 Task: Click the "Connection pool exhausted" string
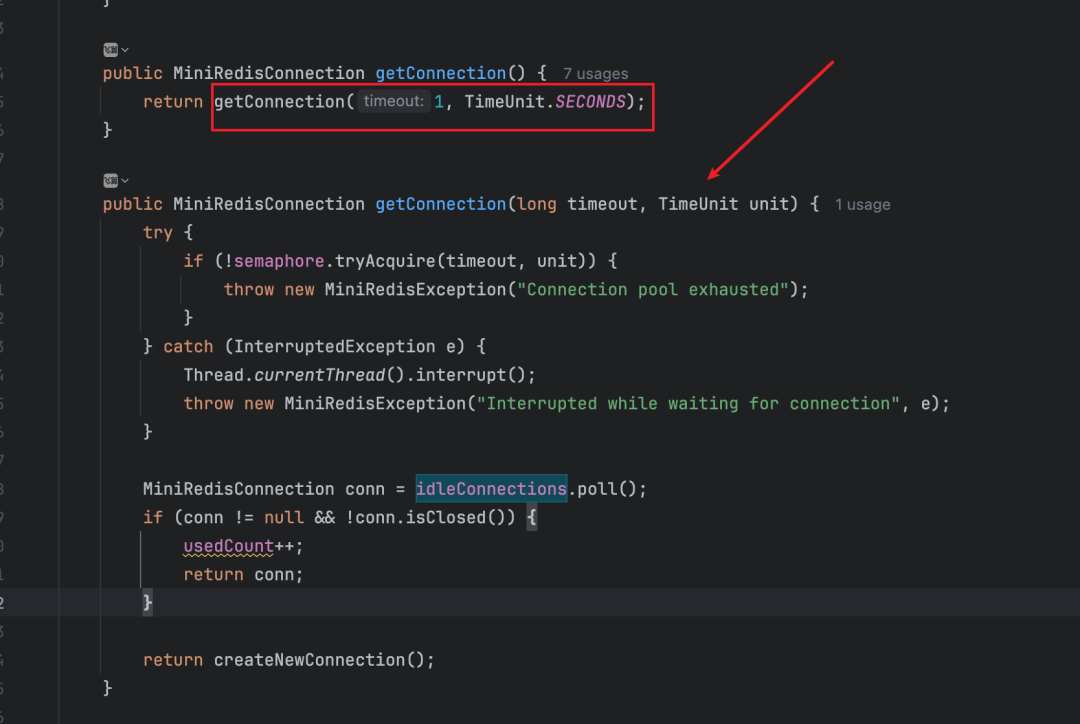click(652, 289)
